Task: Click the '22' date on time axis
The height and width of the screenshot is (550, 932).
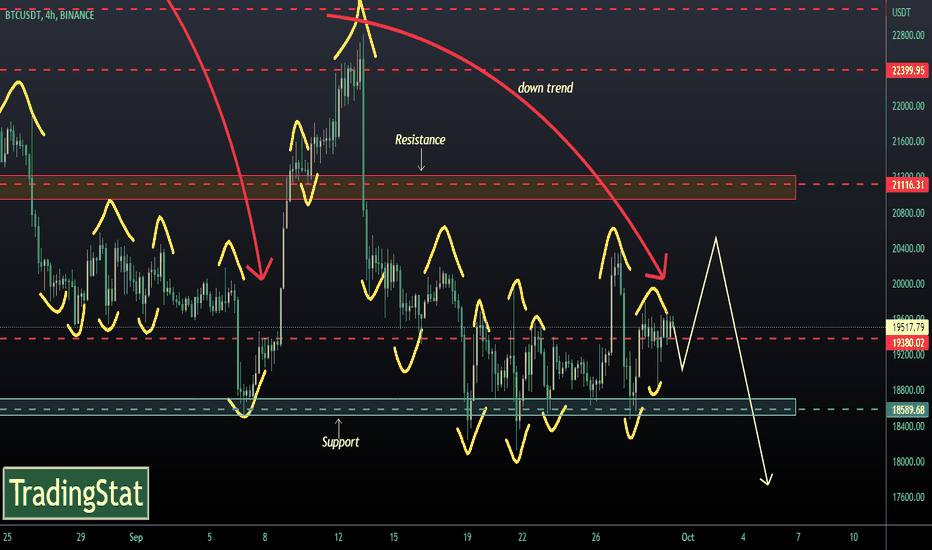Action: pos(522,538)
